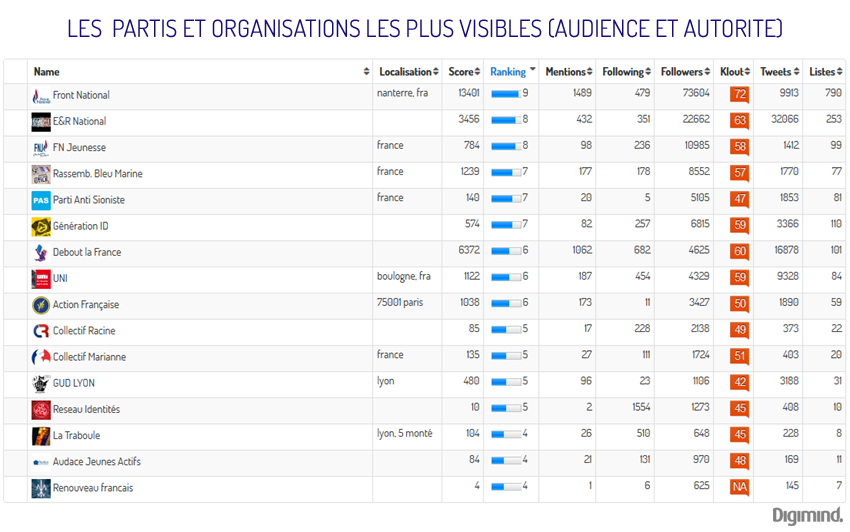The width and height of the screenshot is (850, 532).
Task: Click the Renouveau francais avatar icon
Action: (x=41, y=488)
